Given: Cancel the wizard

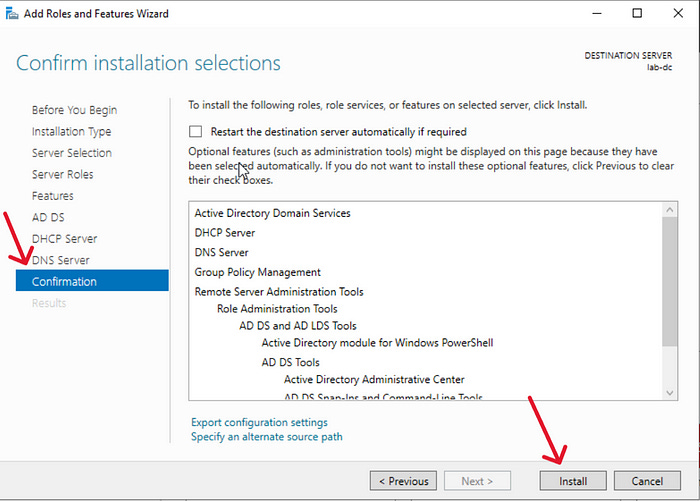Looking at the screenshot, I should point(647,481).
